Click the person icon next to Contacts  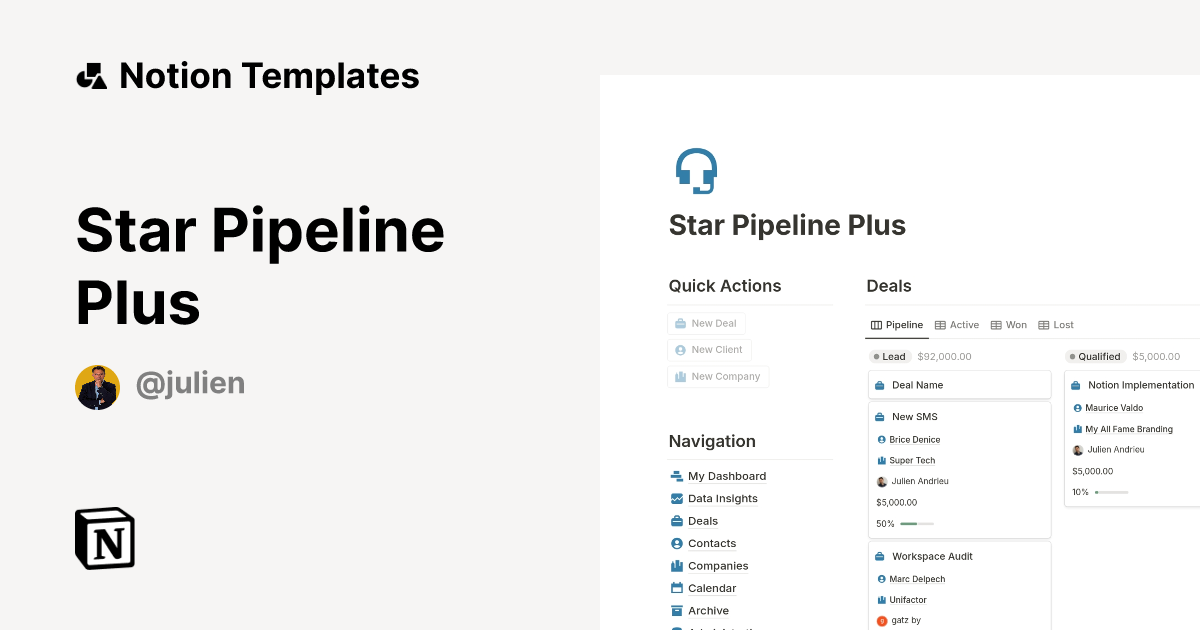677,543
